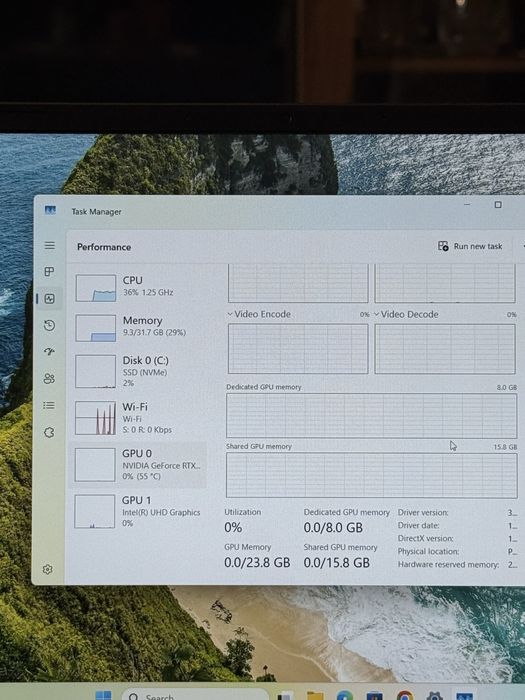This screenshot has height=700, width=525.
Task: Open the Task Manager hamburger navigation menu
Action: (50, 246)
